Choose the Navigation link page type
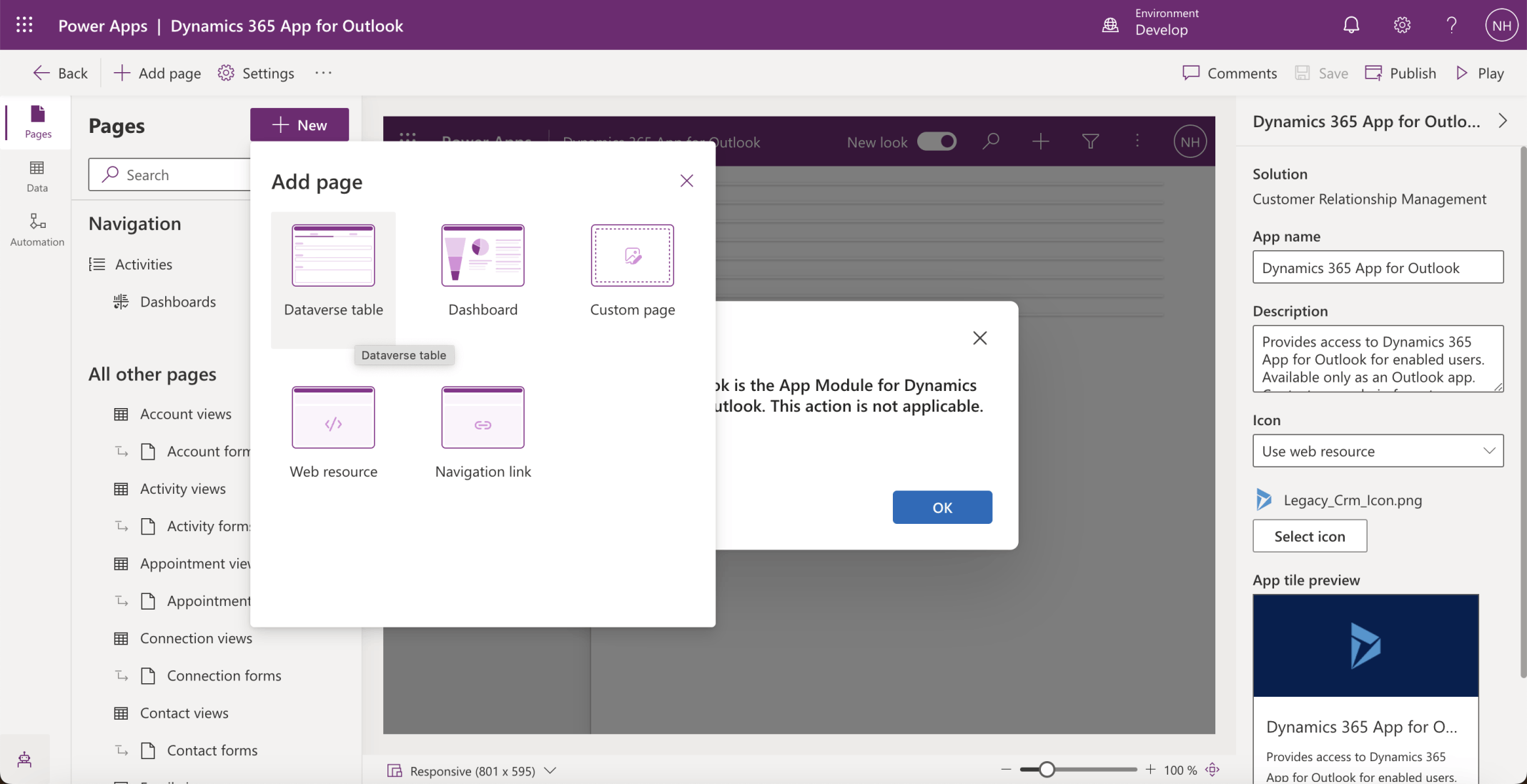The width and height of the screenshot is (1527, 784). click(483, 418)
